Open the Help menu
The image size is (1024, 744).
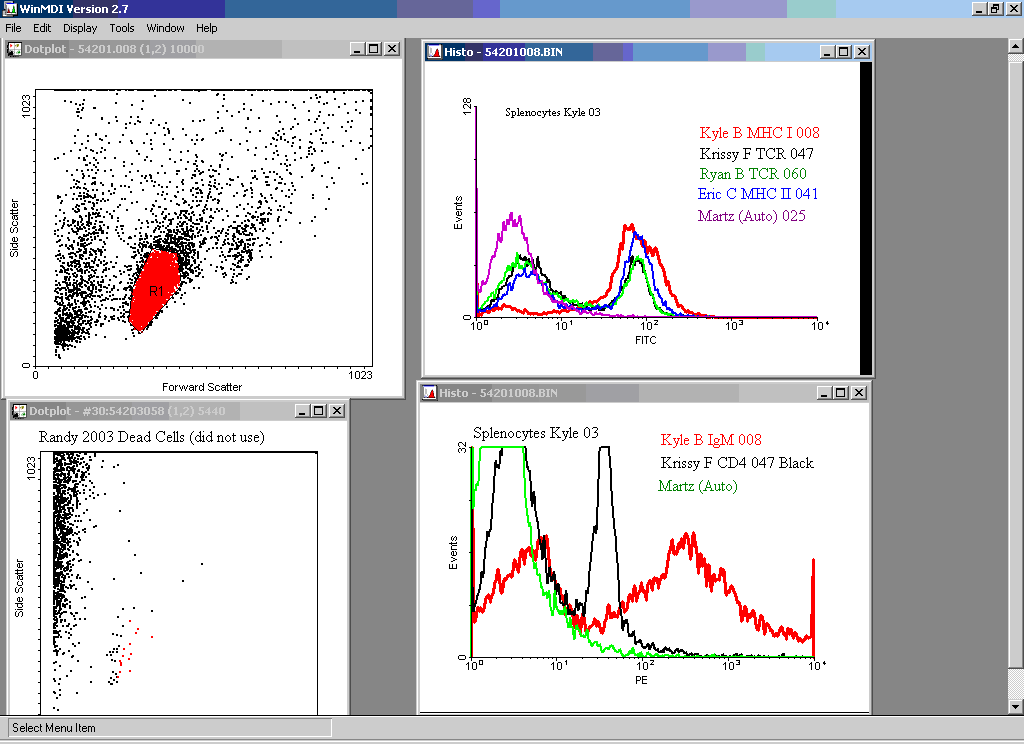click(x=207, y=28)
